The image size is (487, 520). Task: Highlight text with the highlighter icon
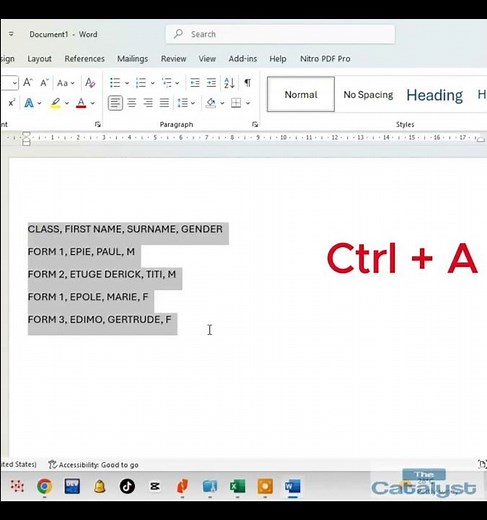(x=56, y=103)
